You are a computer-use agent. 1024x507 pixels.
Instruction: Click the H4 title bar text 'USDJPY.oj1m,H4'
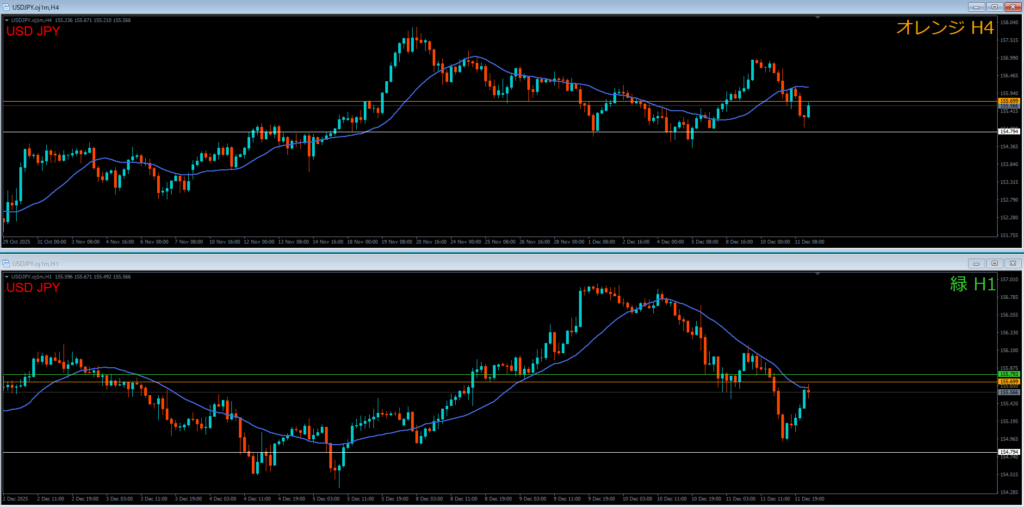(x=33, y=7)
